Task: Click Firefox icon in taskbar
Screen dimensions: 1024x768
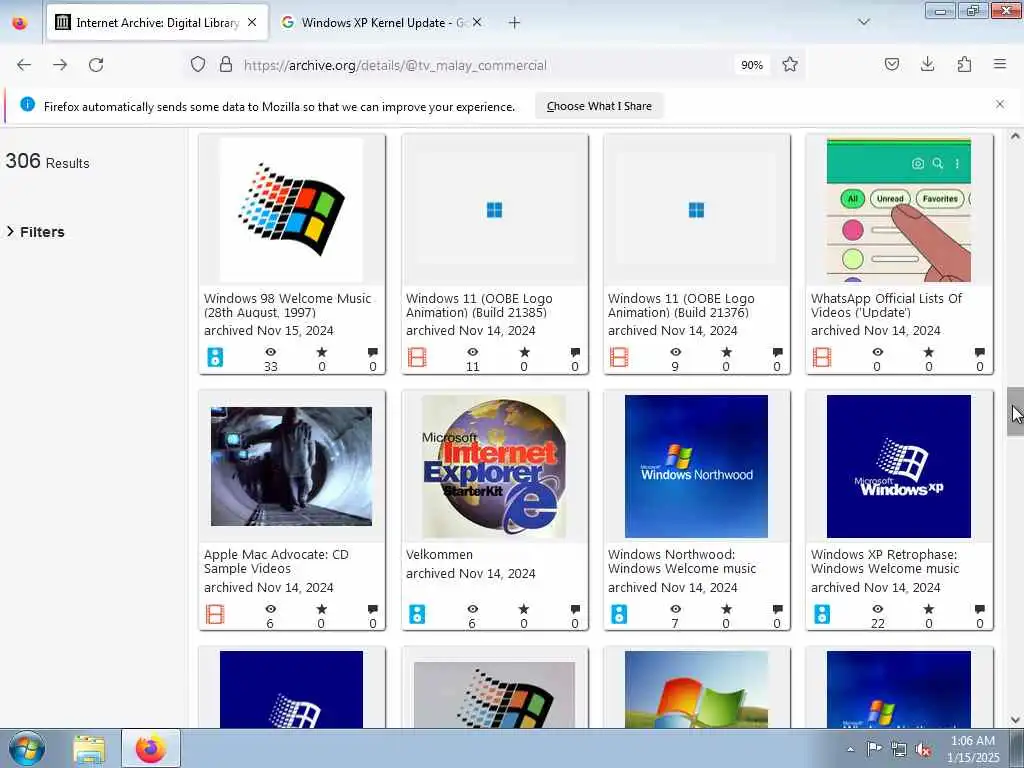Action: pyautogui.click(x=151, y=748)
